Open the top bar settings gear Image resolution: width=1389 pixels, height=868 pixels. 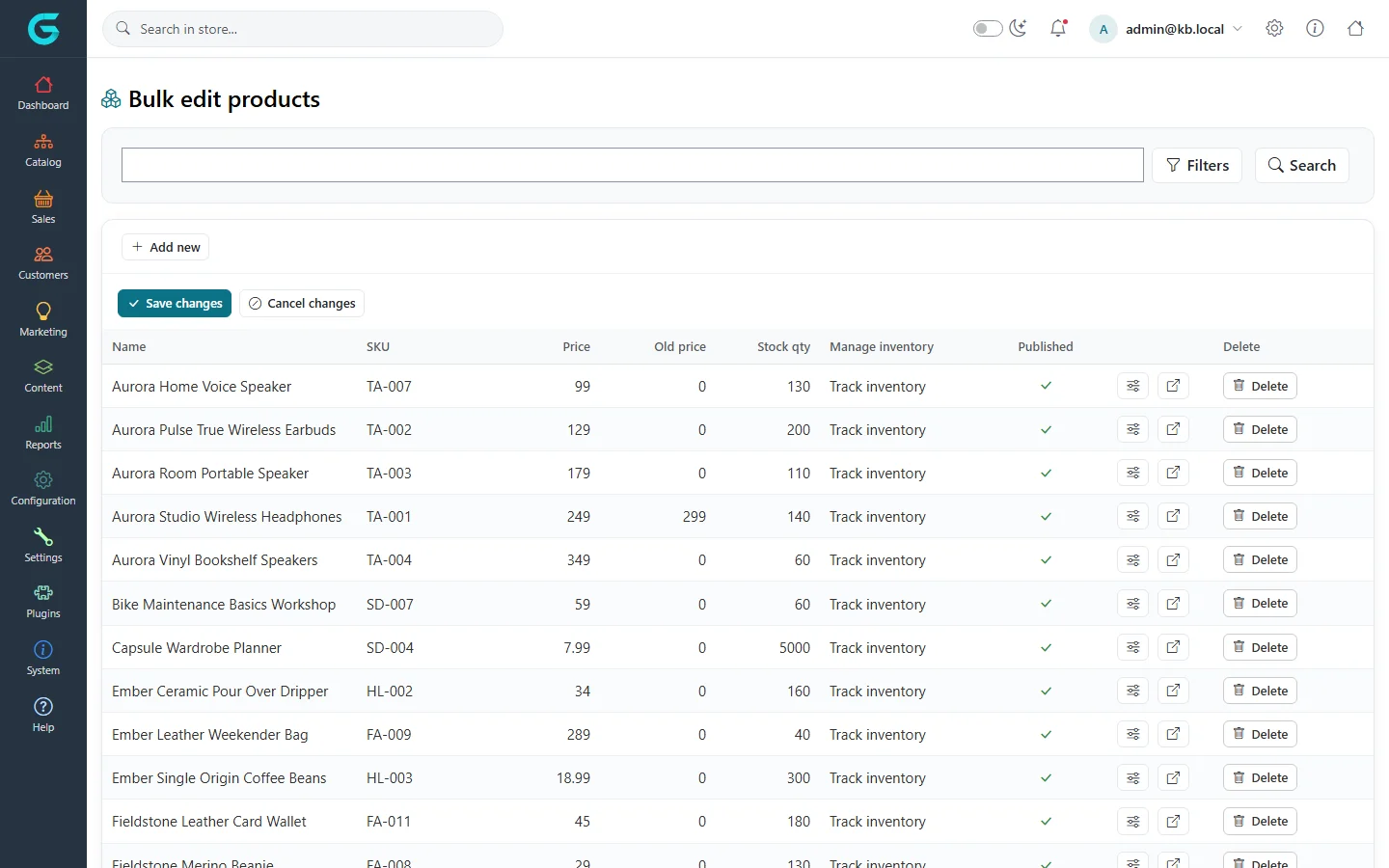coord(1274,29)
